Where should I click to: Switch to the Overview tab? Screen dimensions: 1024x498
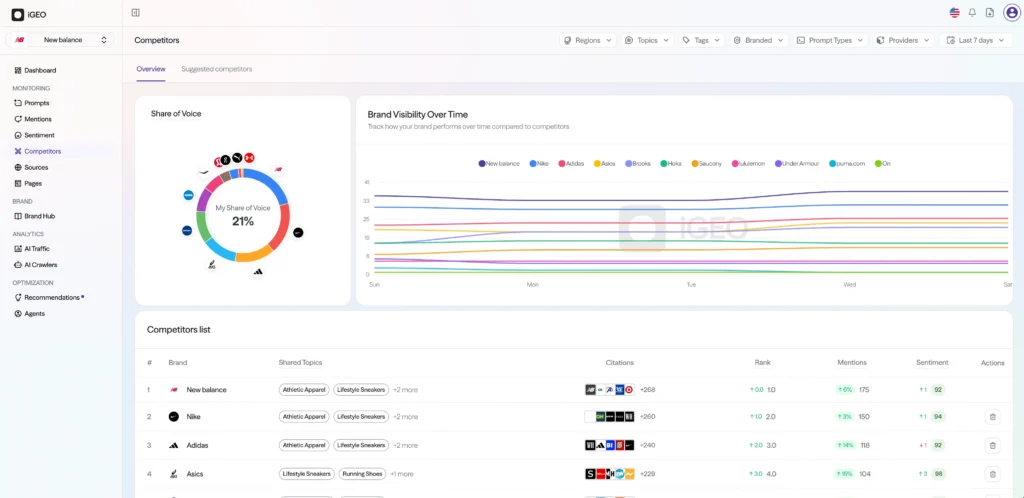[151, 69]
